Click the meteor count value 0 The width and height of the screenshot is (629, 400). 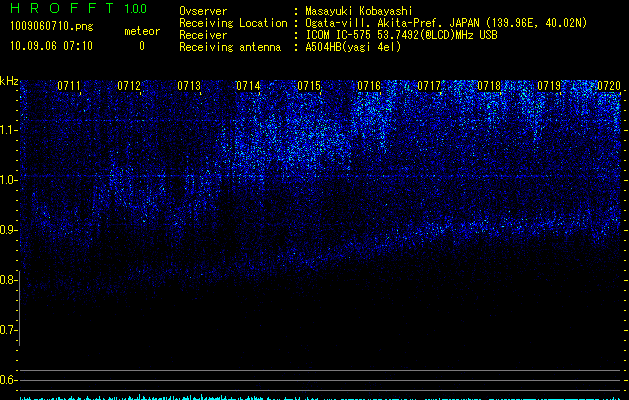coord(142,46)
